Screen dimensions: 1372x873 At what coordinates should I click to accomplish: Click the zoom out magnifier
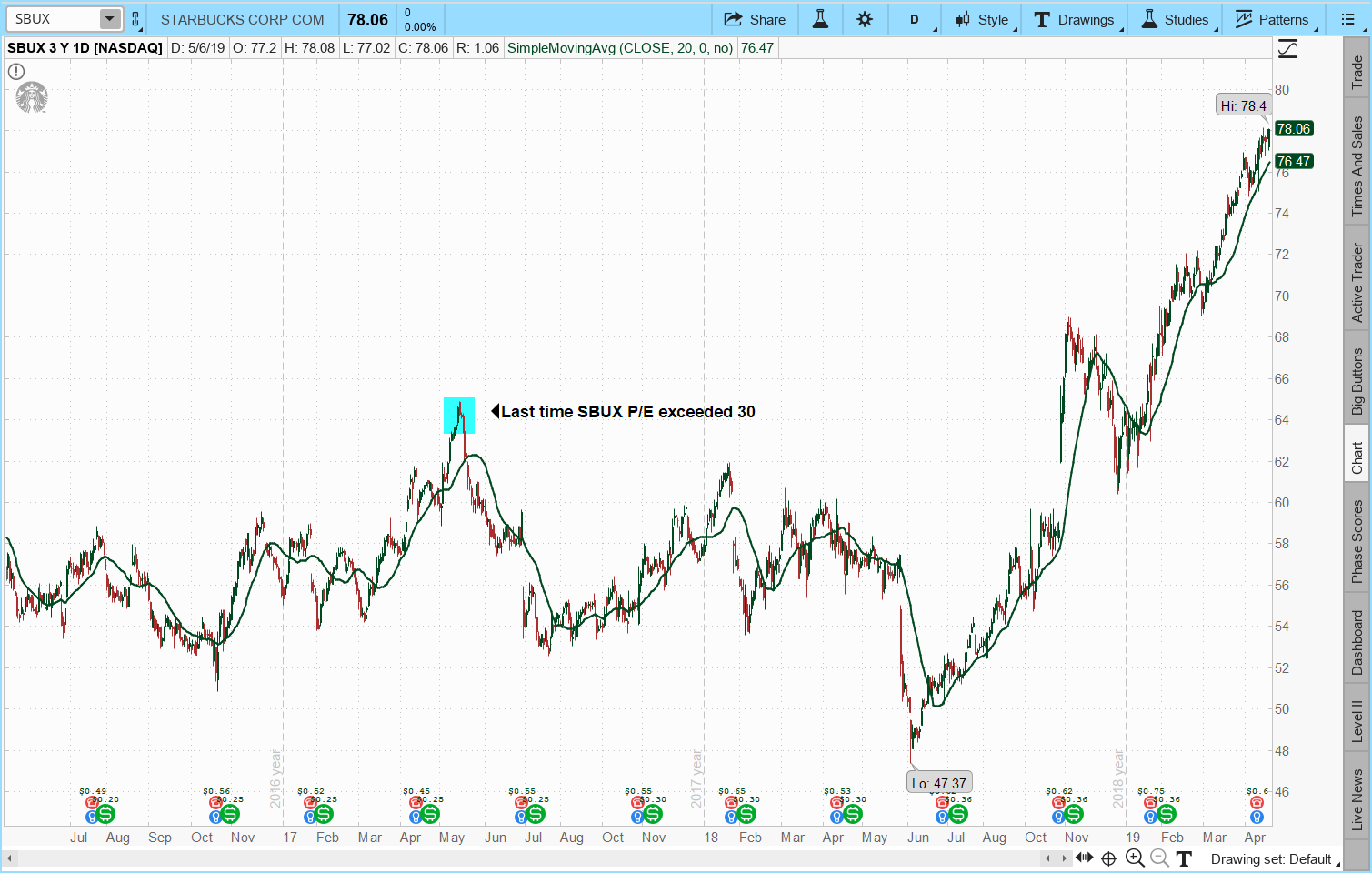1159,858
